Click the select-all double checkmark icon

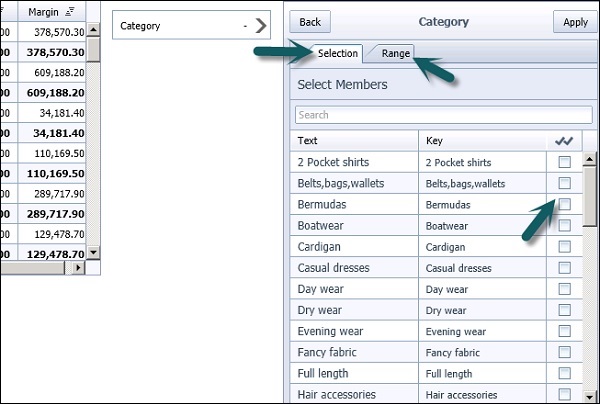[564, 141]
